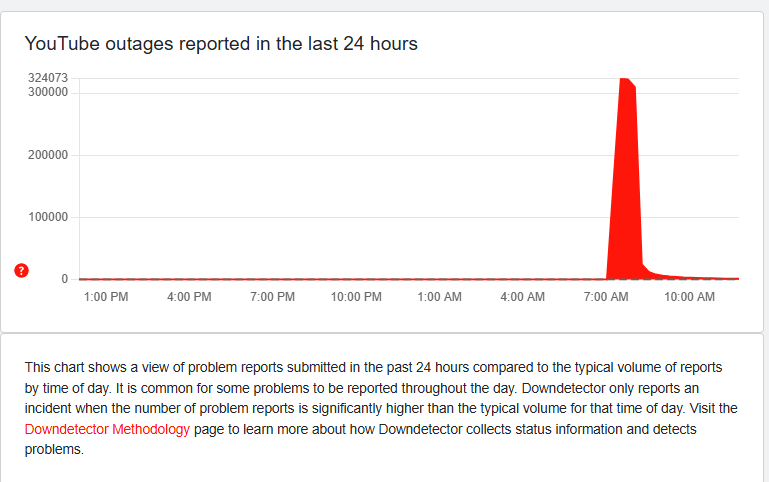The height and width of the screenshot is (482, 769).
Task: Click the 1:00 AM time axis label
Action: pyautogui.click(x=439, y=297)
